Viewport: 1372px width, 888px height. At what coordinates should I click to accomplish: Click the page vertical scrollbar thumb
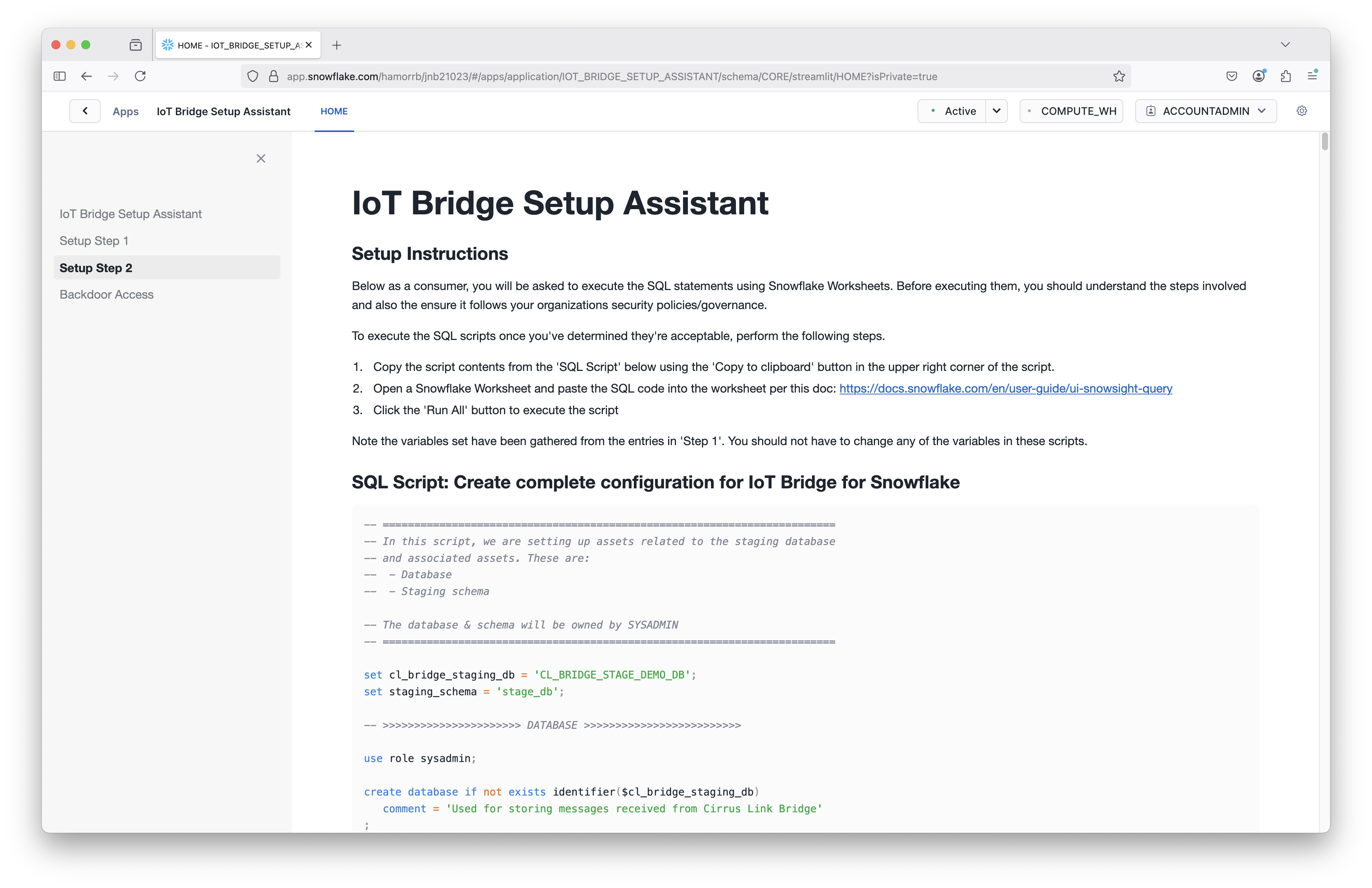(x=1325, y=142)
